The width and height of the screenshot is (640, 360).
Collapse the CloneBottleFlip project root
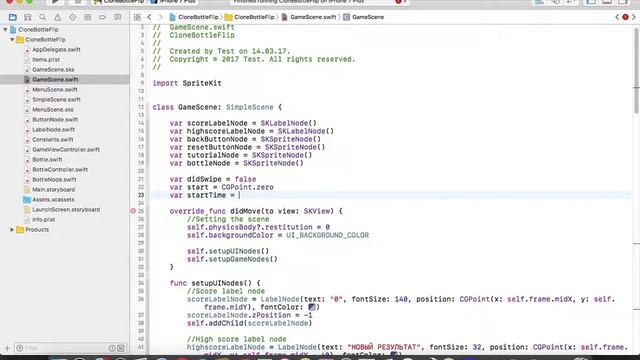[5, 29]
